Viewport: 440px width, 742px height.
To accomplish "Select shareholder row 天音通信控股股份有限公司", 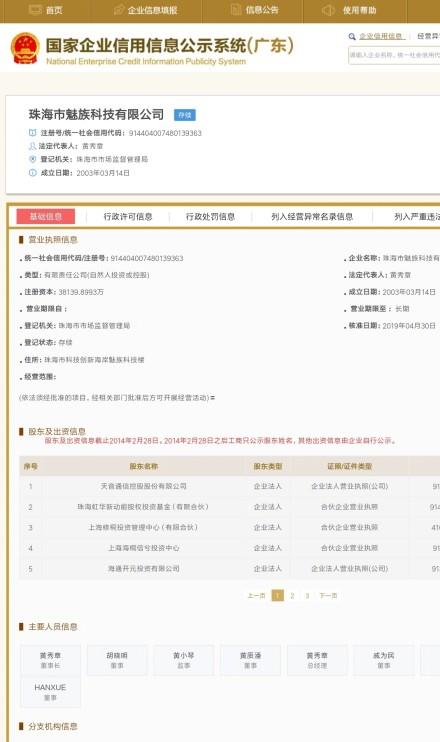I will [x=229, y=486].
